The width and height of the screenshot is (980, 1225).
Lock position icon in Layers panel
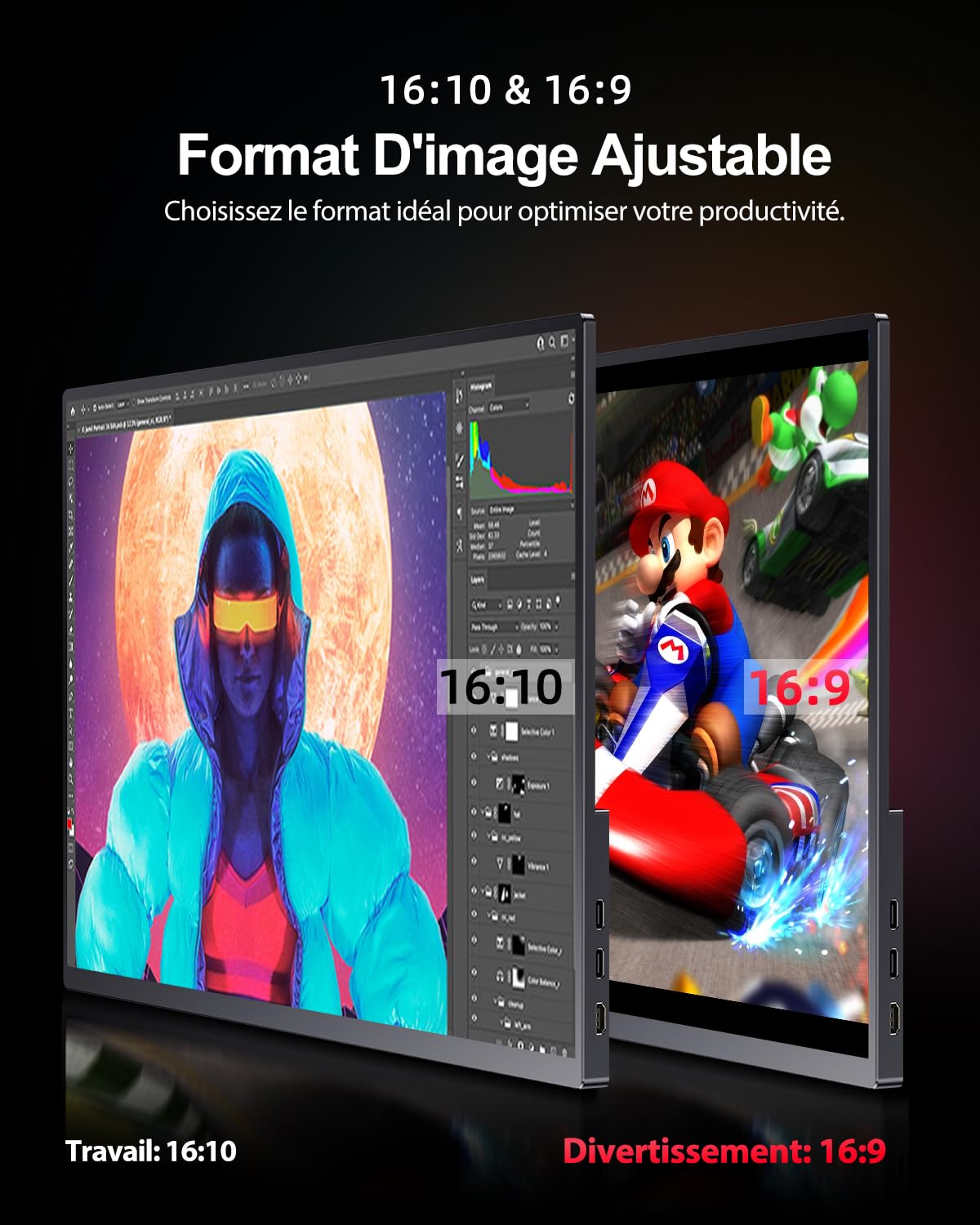tap(501, 649)
